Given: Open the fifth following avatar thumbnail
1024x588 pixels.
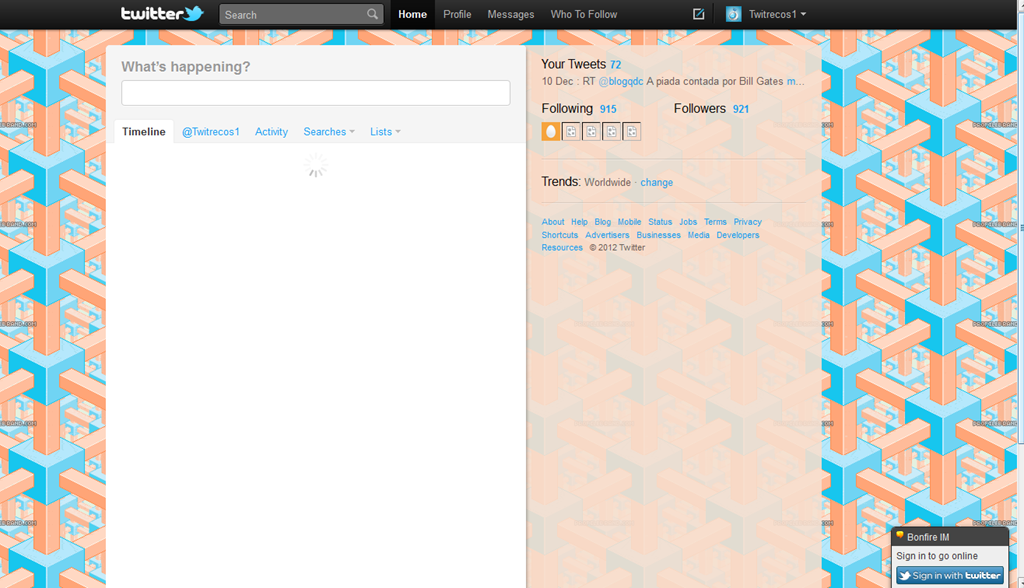Looking at the screenshot, I should click(632, 131).
